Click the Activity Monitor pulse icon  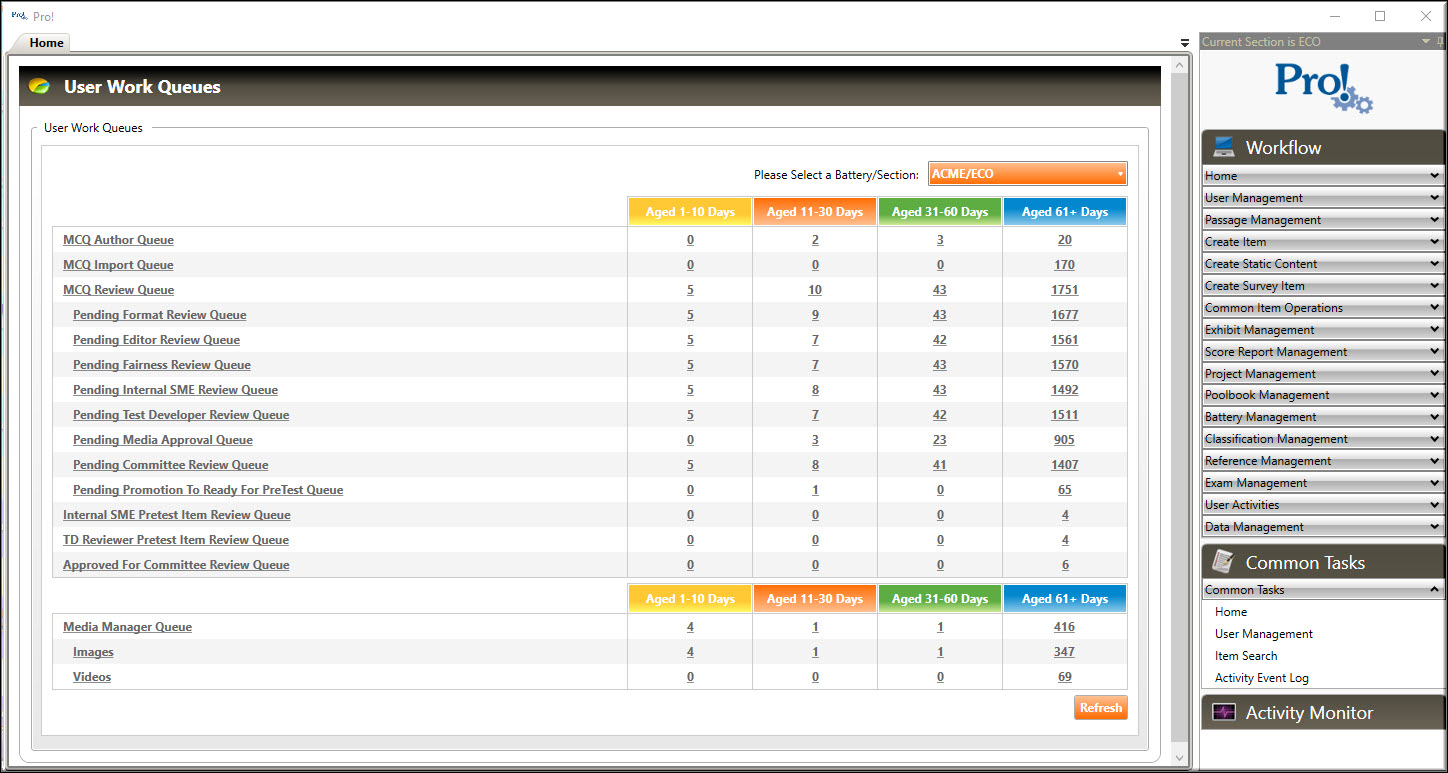[1223, 712]
